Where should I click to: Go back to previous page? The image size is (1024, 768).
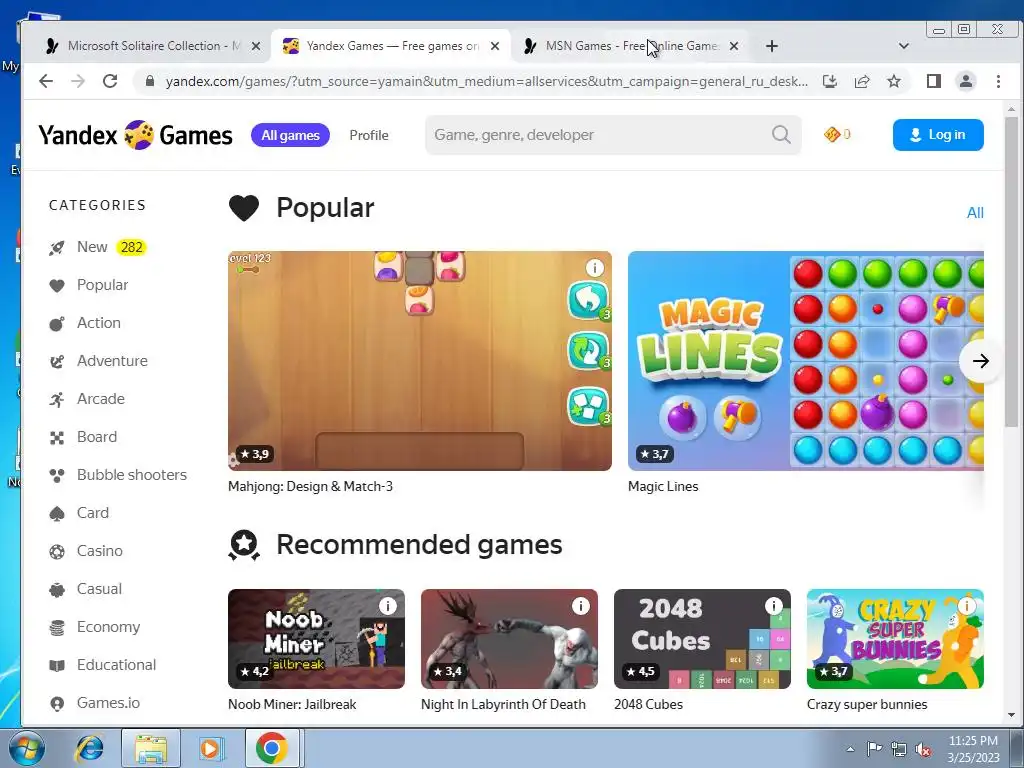coord(46,81)
